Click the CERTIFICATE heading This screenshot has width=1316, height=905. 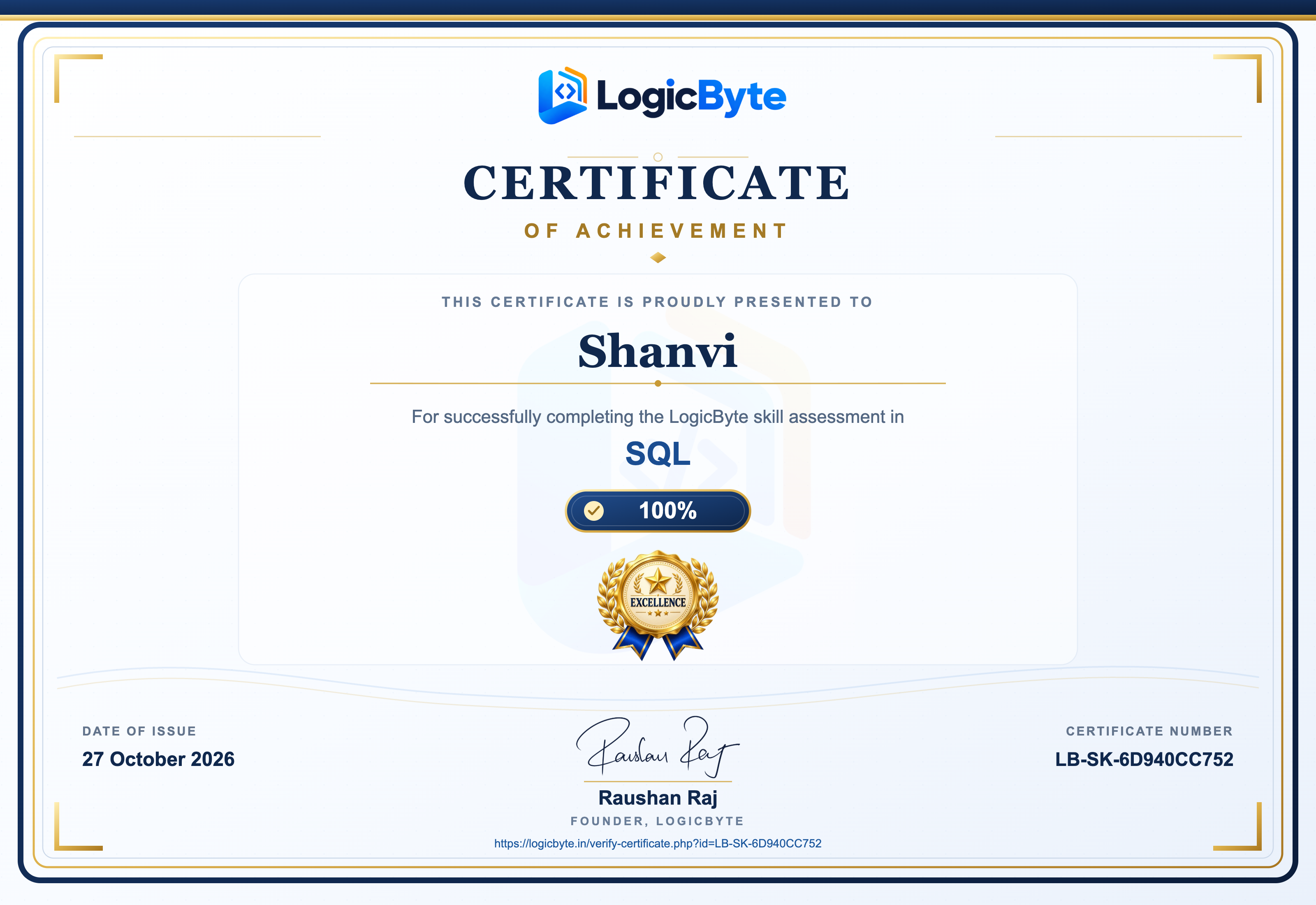tap(657, 183)
